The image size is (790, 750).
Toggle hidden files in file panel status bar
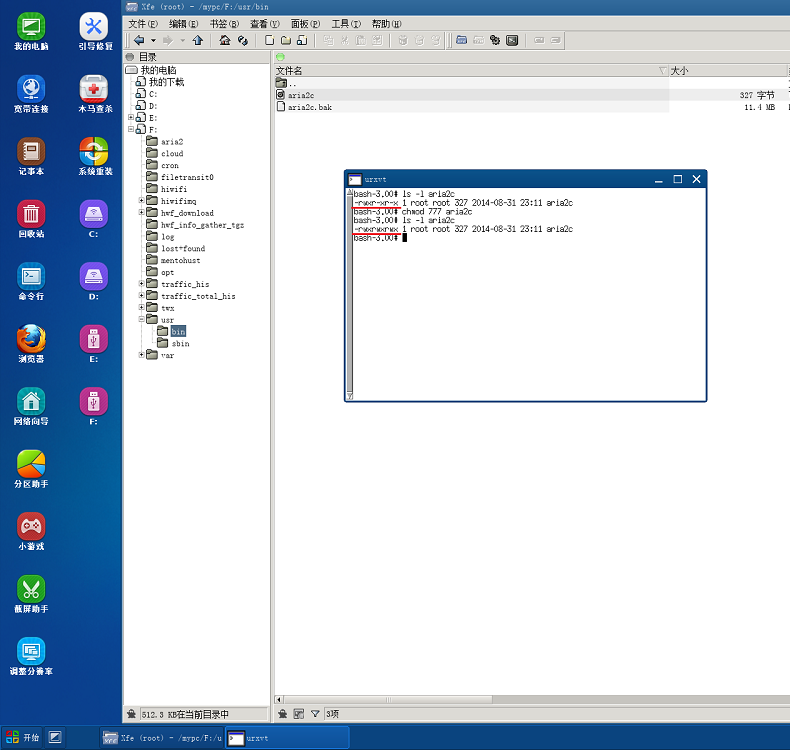[283, 714]
